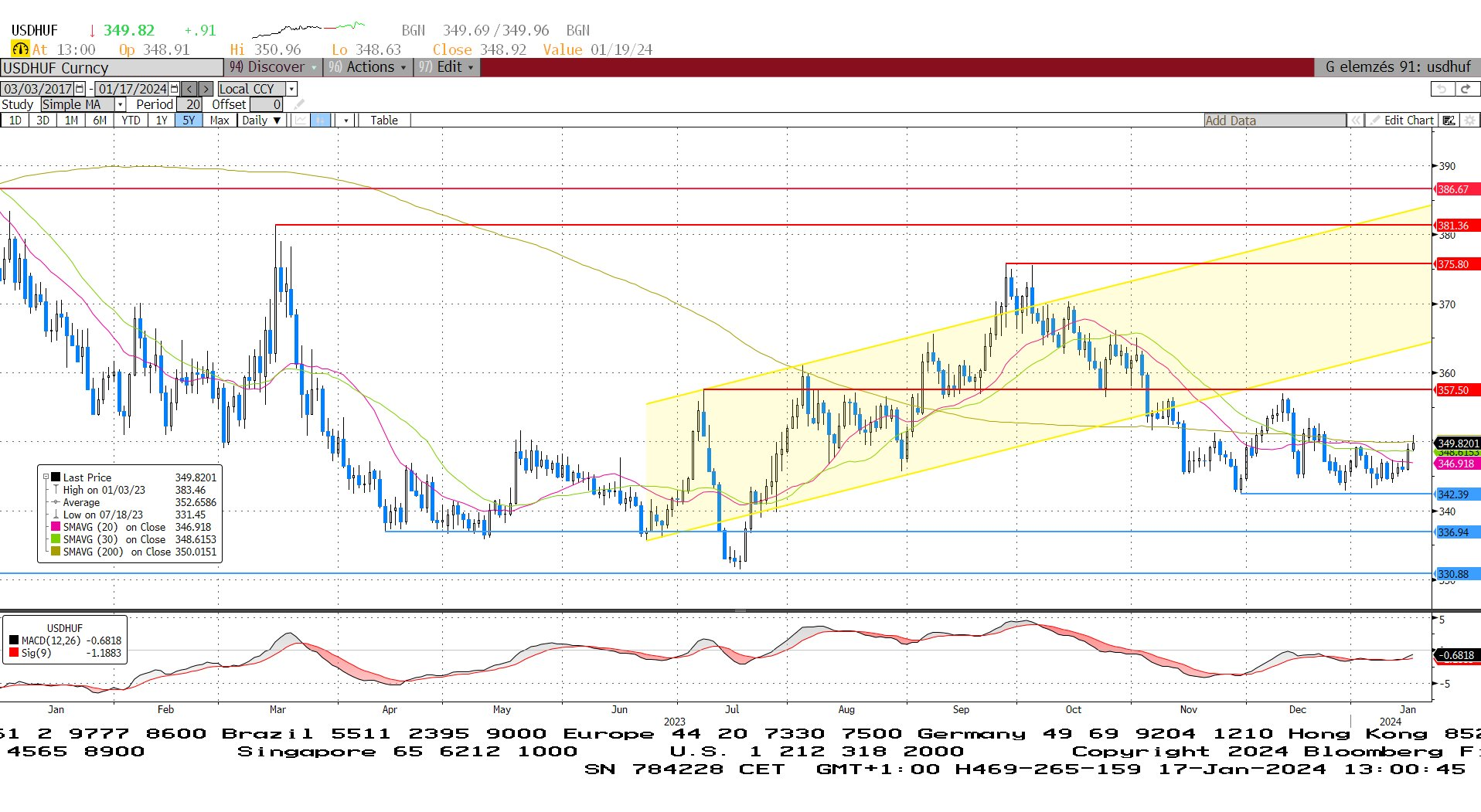
Task: Select the 1M time range
Action: pyautogui.click(x=71, y=121)
